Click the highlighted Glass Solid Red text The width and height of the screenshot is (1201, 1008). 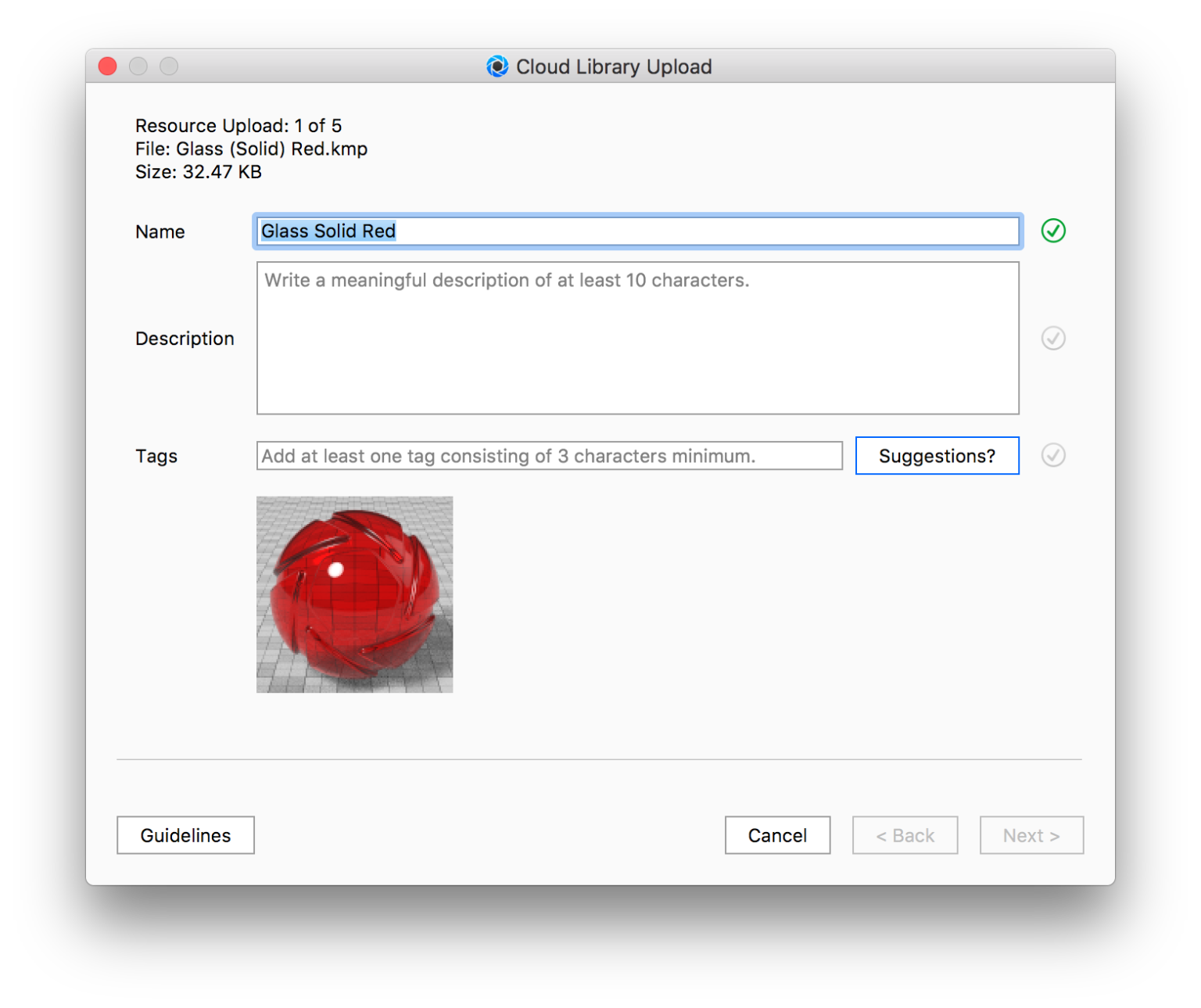[327, 231]
